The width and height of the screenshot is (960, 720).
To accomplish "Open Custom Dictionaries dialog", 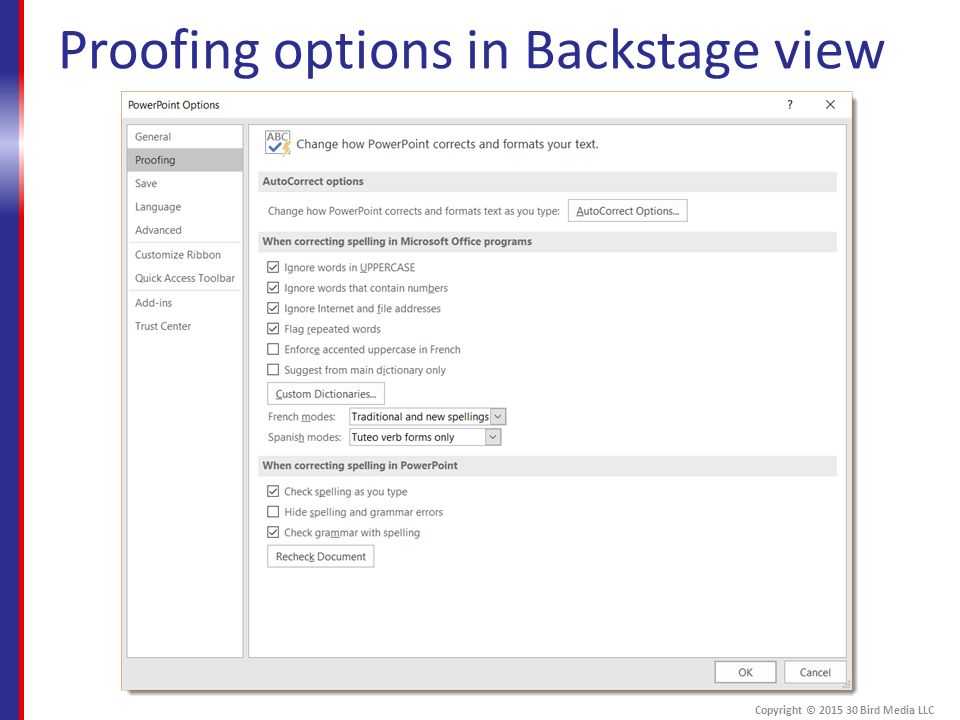I will pos(326,394).
